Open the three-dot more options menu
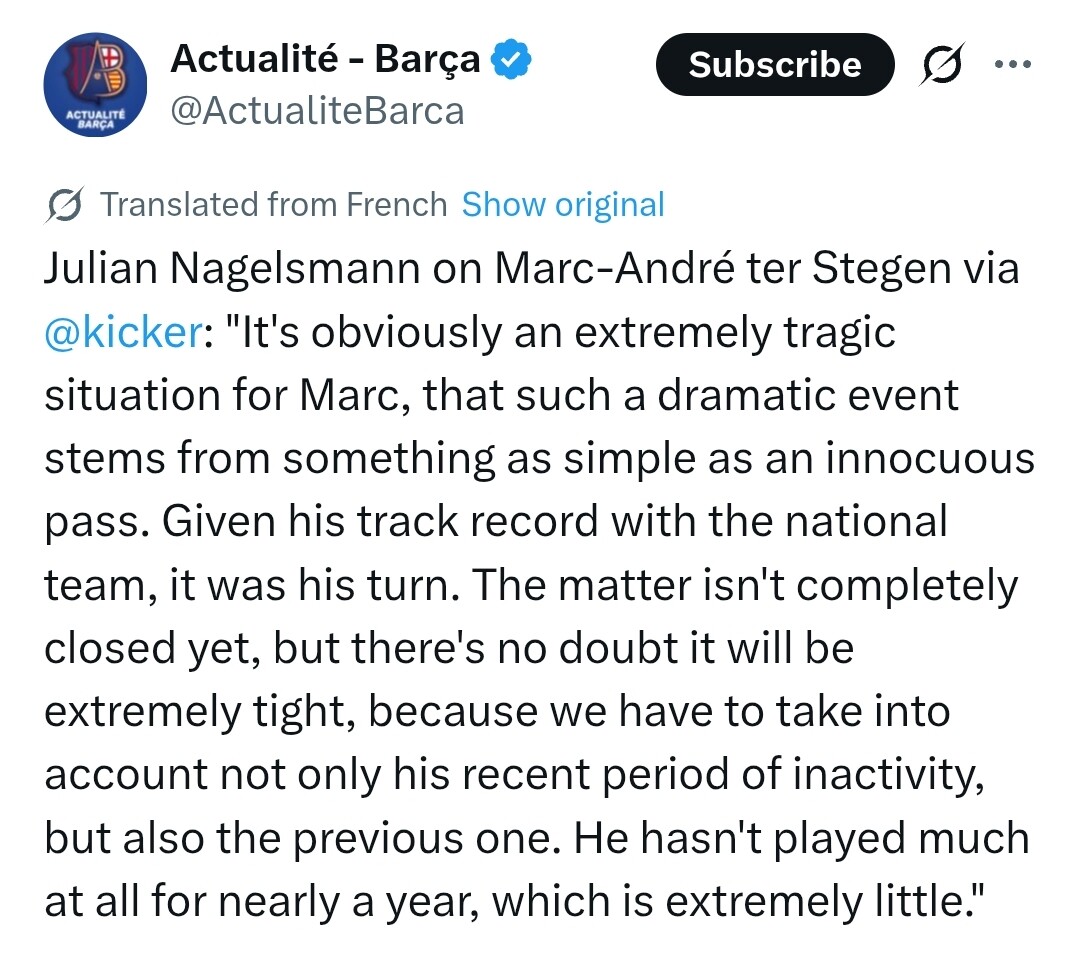The width and height of the screenshot is (1080, 960). pyautogui.click(x=1011, y=63)
